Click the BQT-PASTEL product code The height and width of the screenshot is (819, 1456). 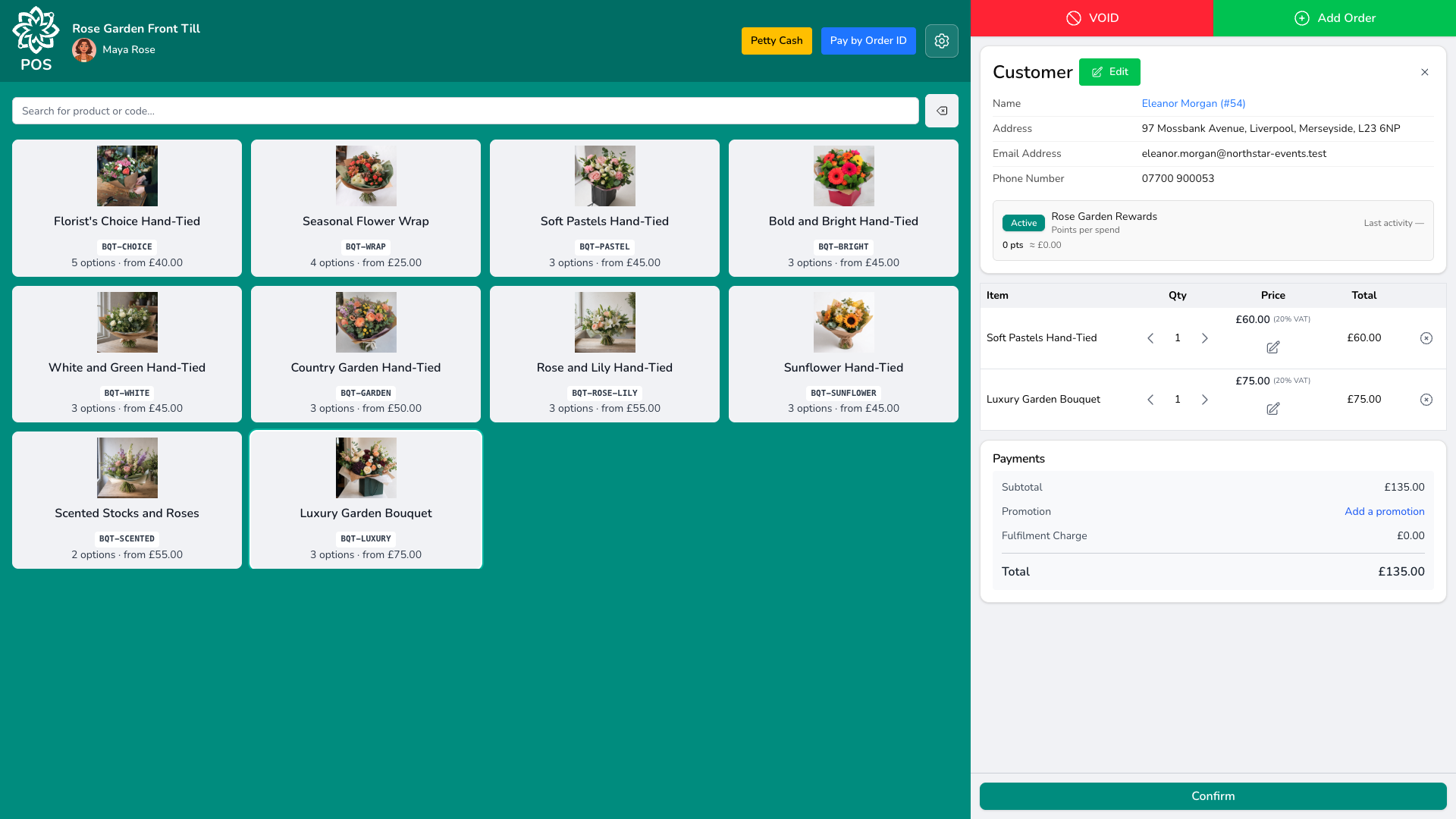(605, 247)
